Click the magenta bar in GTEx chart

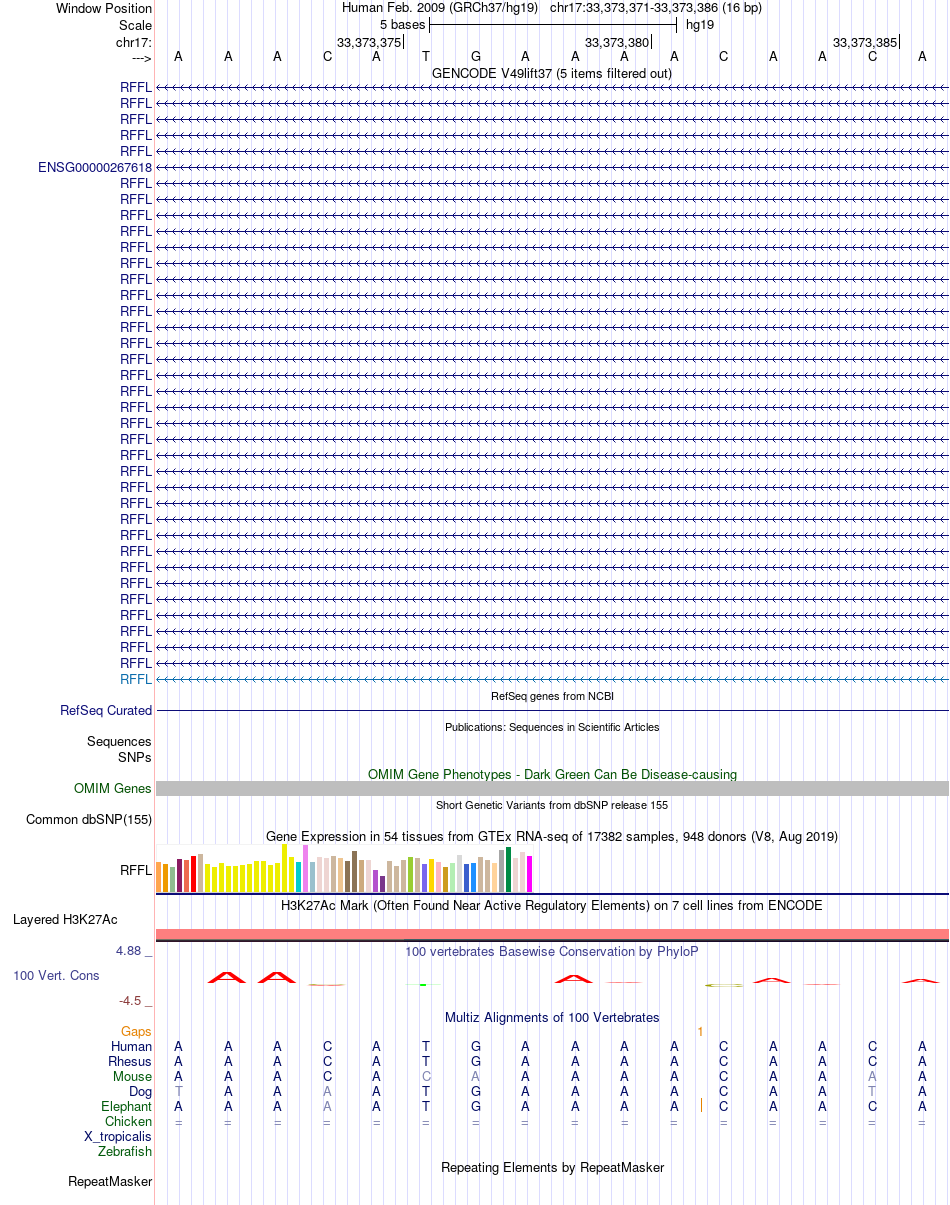pyautogui.click(x=530, y=874)
